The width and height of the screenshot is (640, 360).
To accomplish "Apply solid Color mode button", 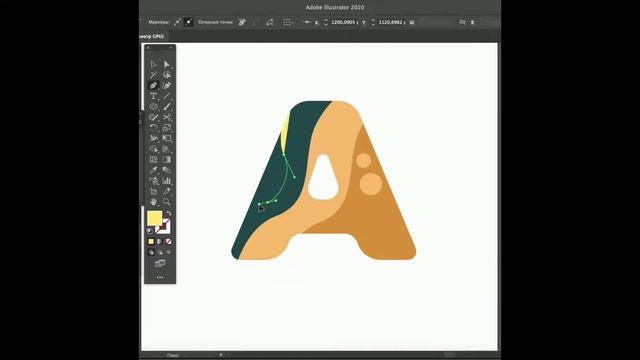I will pyautogui.click(x=151, y=242).
